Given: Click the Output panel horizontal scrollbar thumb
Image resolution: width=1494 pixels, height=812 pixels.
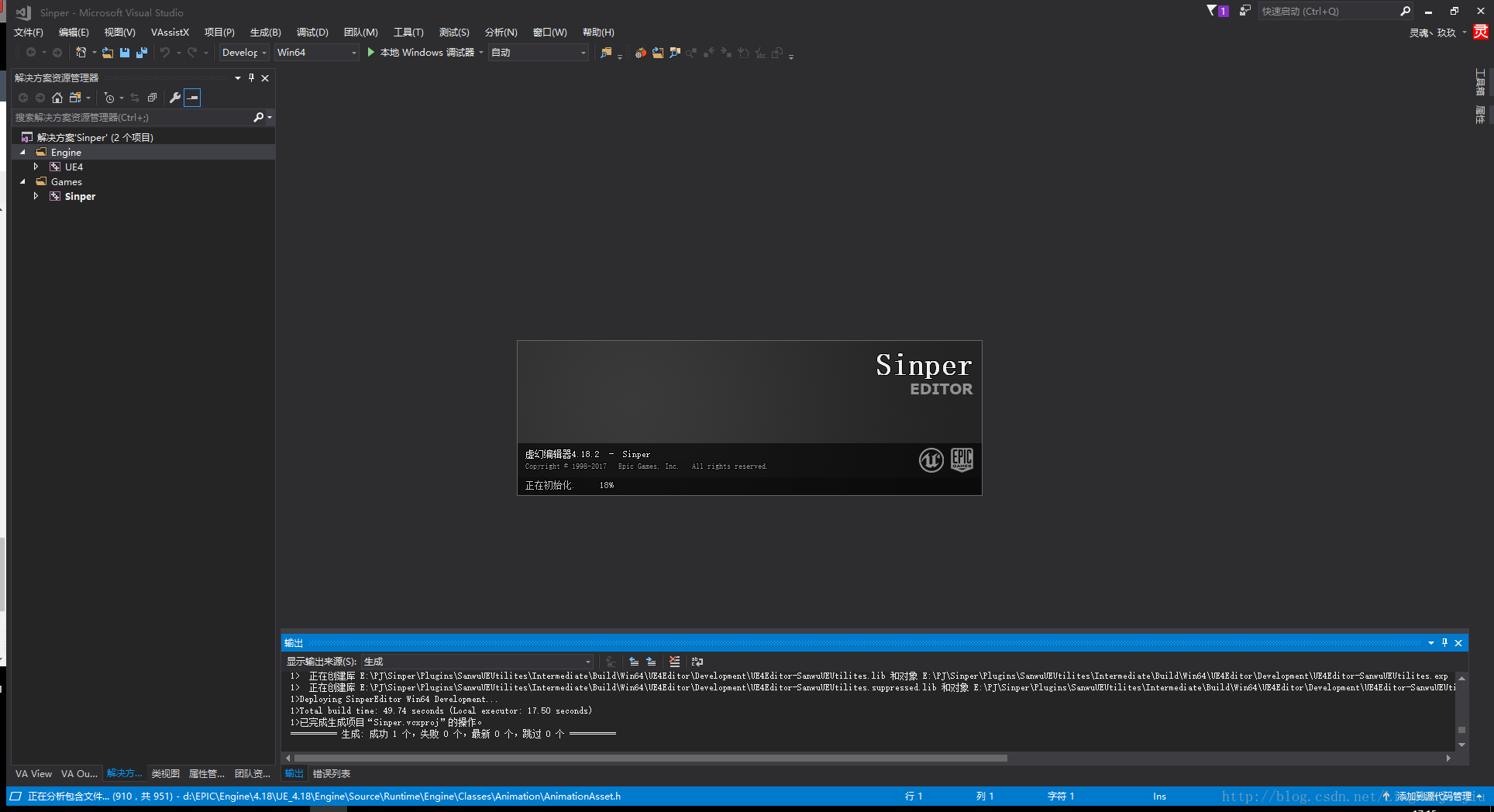Looking at the screenshot, I should pos(650,758).
